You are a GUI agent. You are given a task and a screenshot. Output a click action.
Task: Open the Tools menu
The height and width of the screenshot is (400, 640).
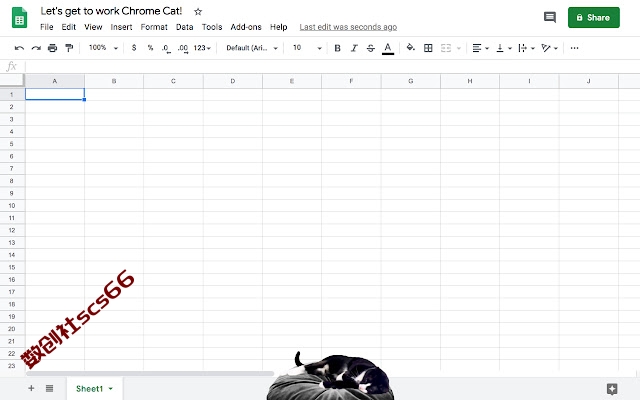tap(212, 27)
